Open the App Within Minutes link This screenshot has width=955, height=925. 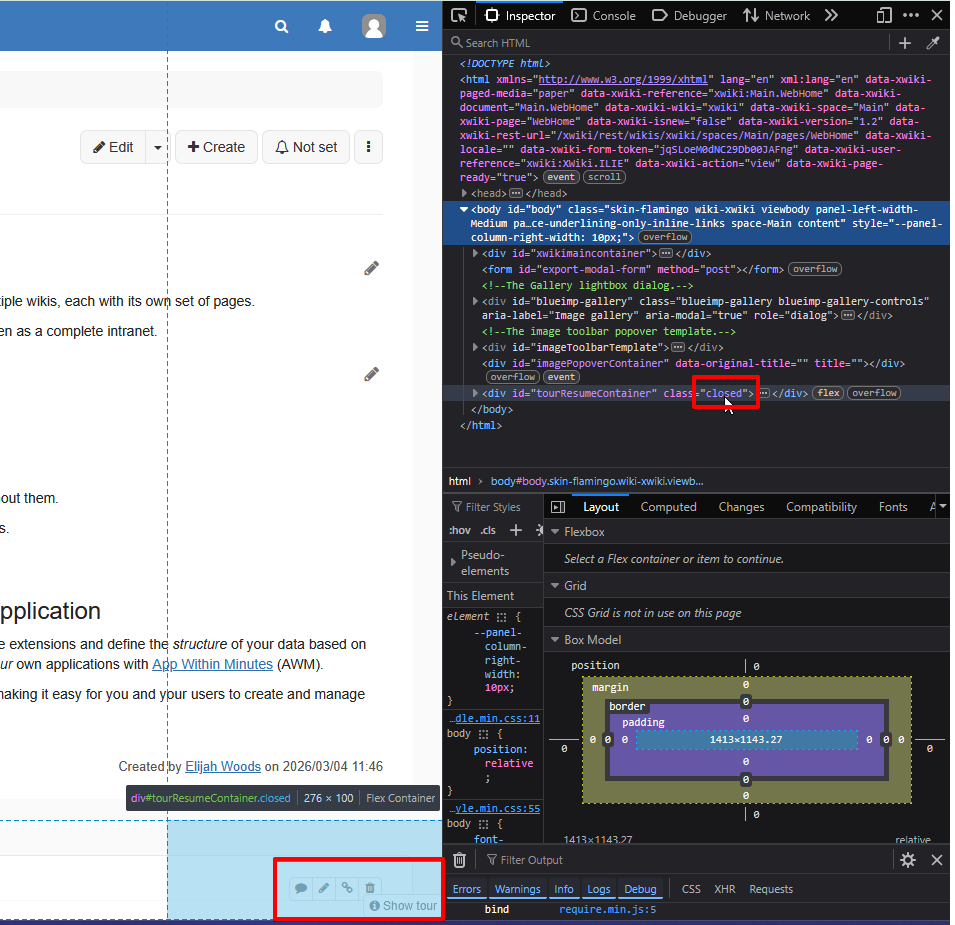(x=212, y=664)
